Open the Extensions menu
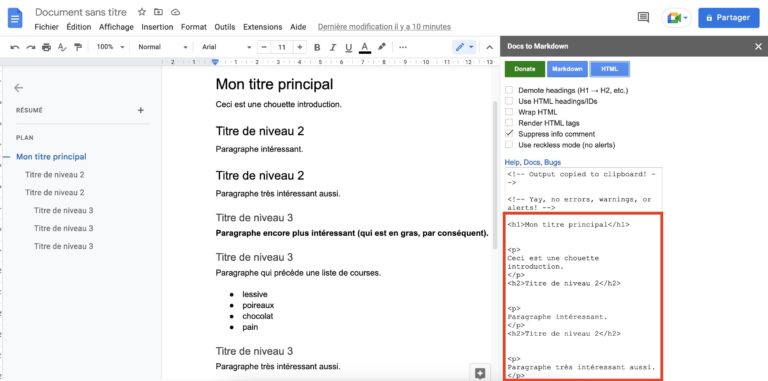This screenshot has height=381, width=768. click(263, 27)
